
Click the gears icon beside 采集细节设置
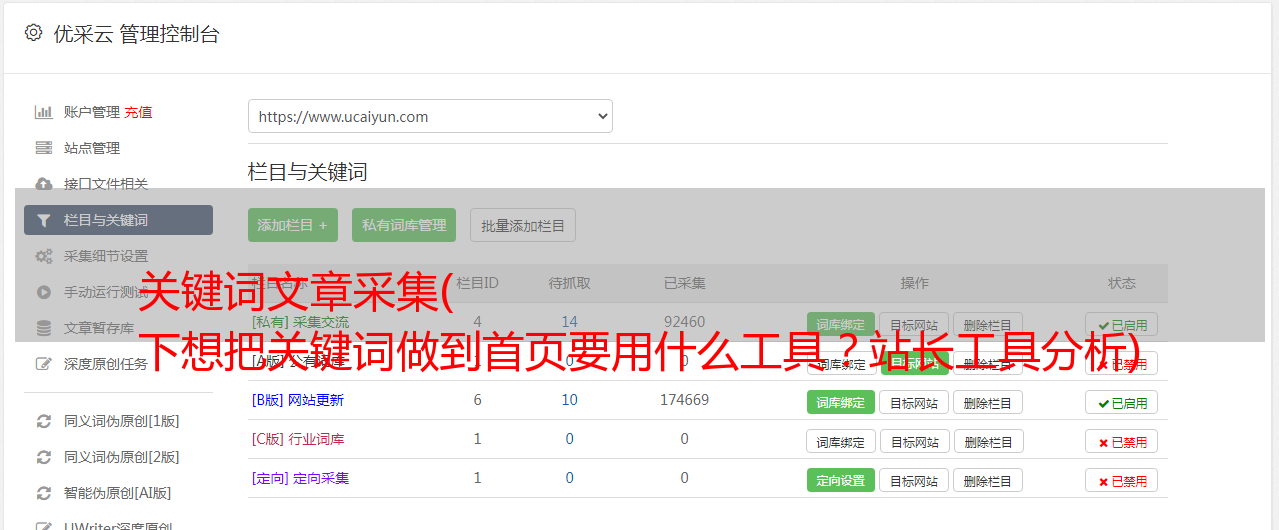coord(43,256)
